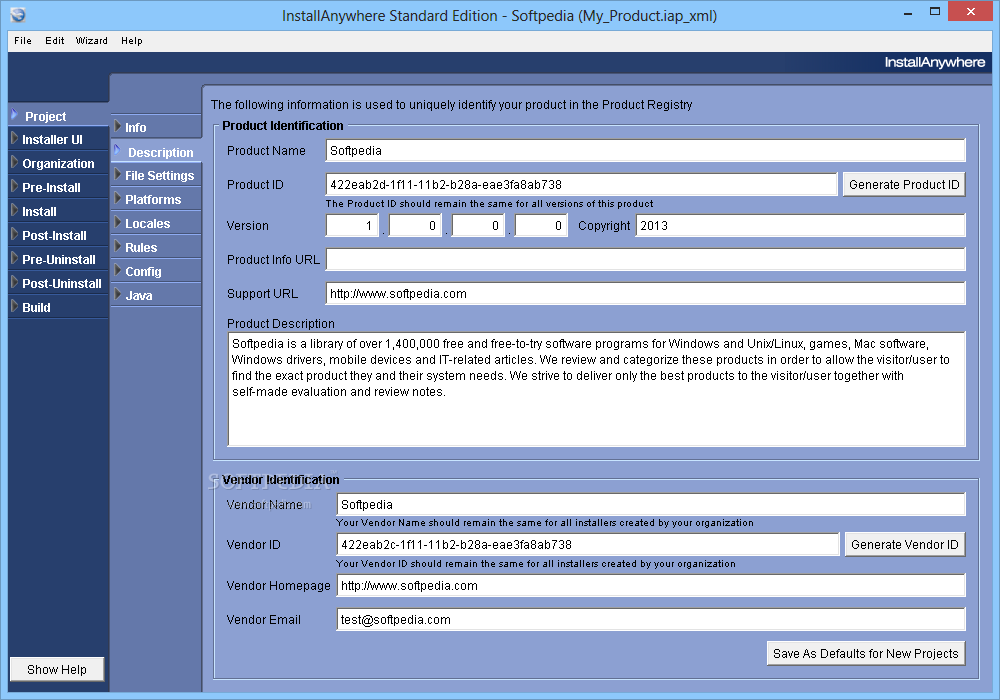Open the Pre-Uninstall section
This screenshot has height=700, width=1000.
coord(59,259)
